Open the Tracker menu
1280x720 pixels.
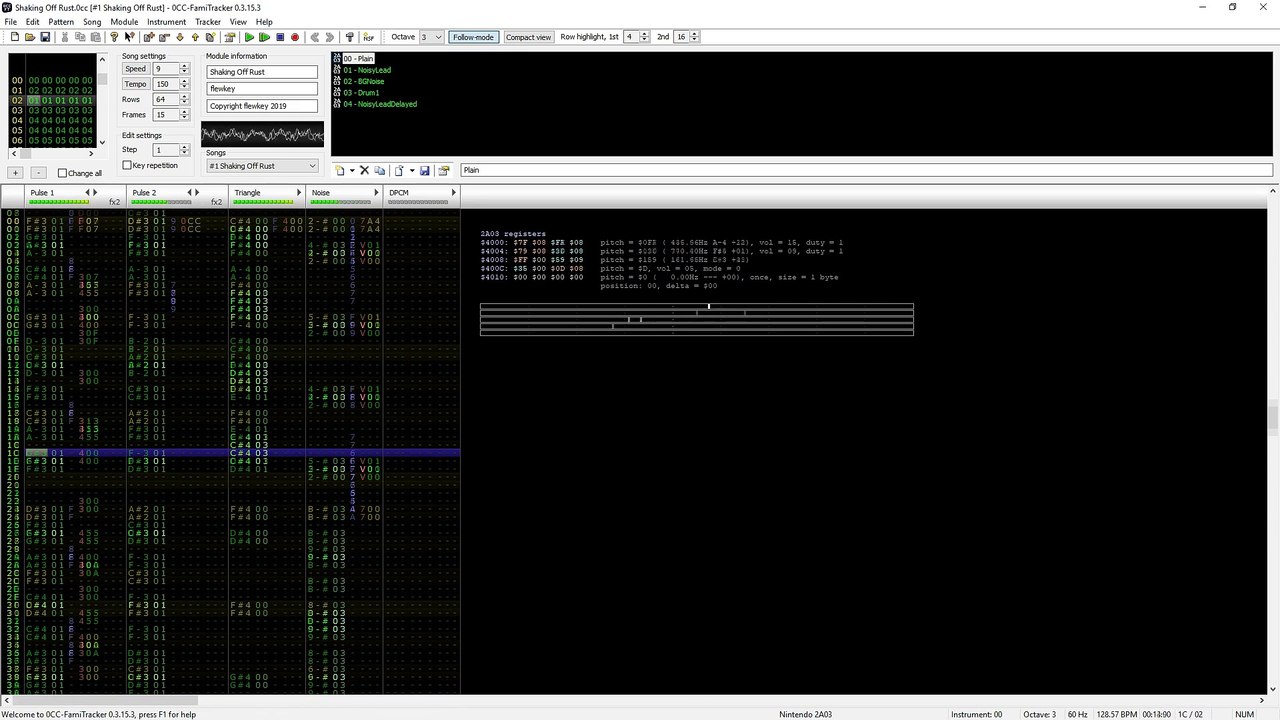[x=208, y=21]
